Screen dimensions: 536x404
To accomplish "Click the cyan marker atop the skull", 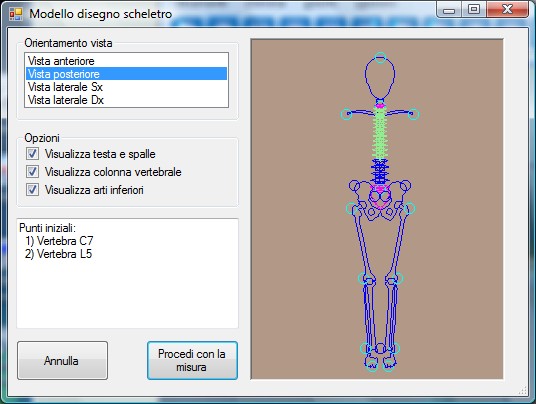I will pos(380,58).
